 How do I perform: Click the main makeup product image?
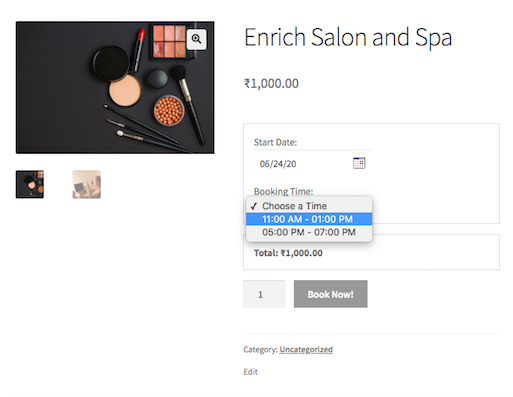point(115,87)
